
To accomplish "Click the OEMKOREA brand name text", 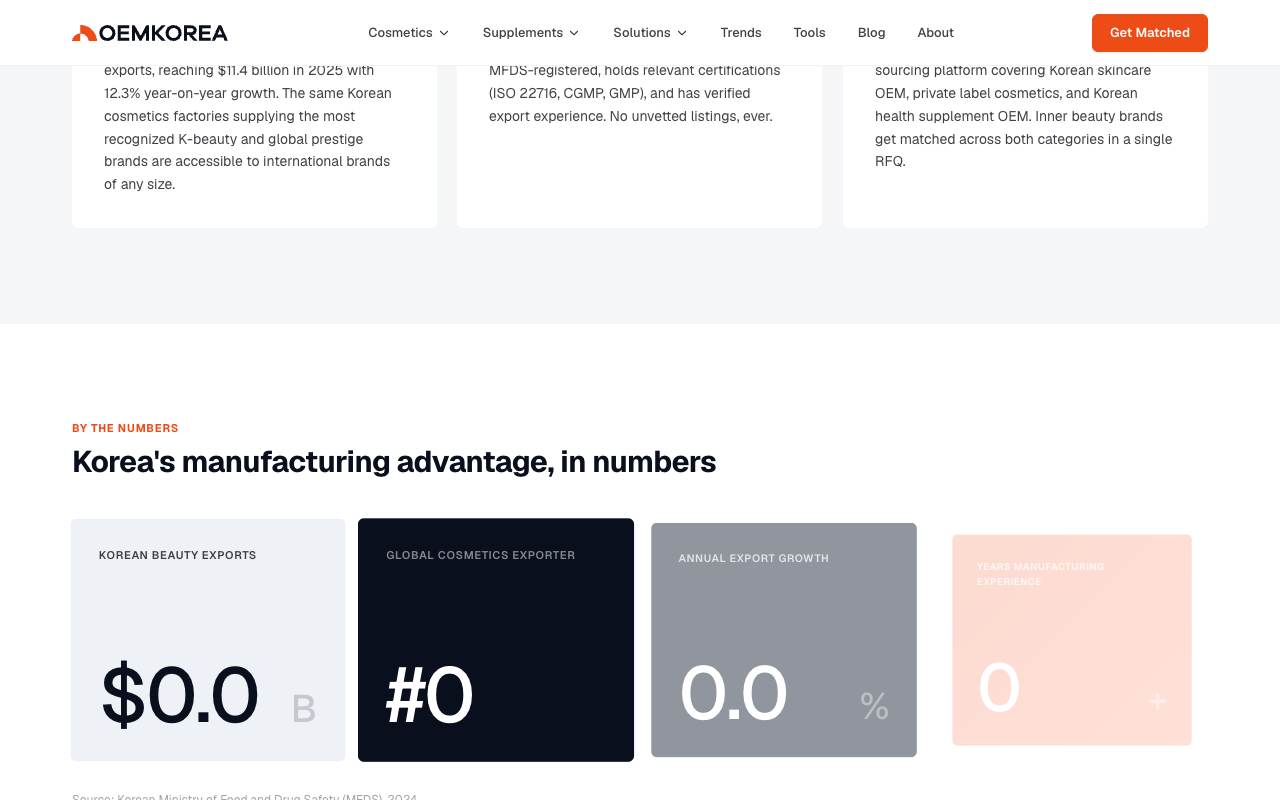I will coord(163,33).
